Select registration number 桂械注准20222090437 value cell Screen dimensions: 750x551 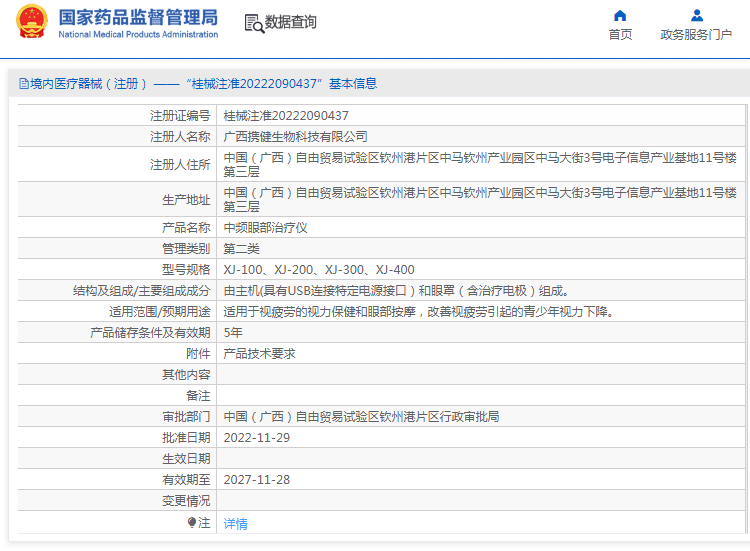286,116
